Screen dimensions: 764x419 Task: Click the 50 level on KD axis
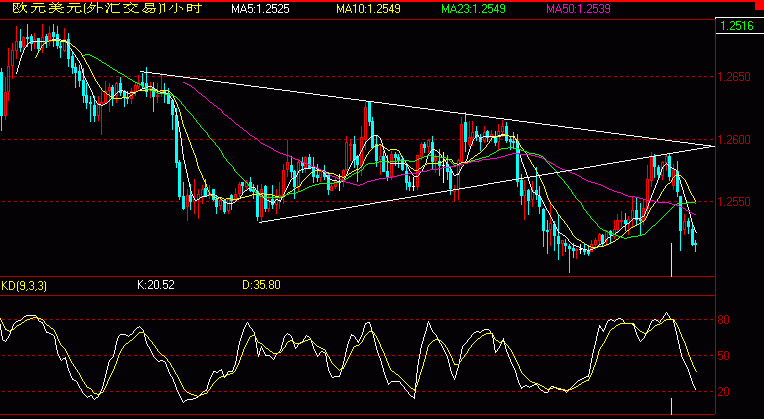[x=724, y=356]
